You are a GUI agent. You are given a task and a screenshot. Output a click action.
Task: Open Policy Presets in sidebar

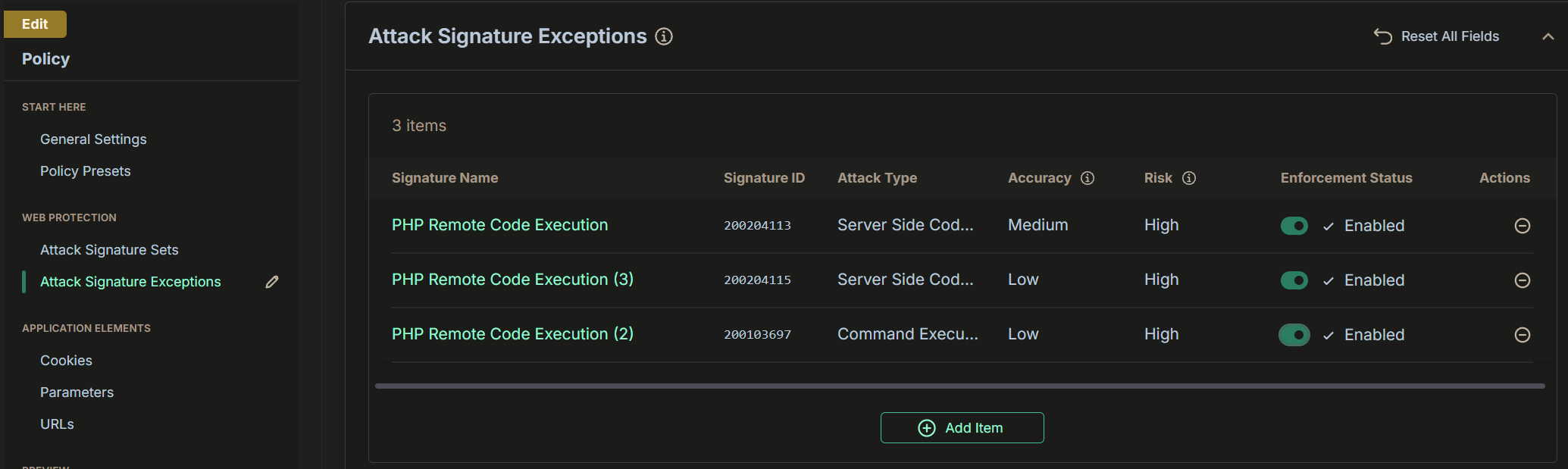[x=85, y=171]
